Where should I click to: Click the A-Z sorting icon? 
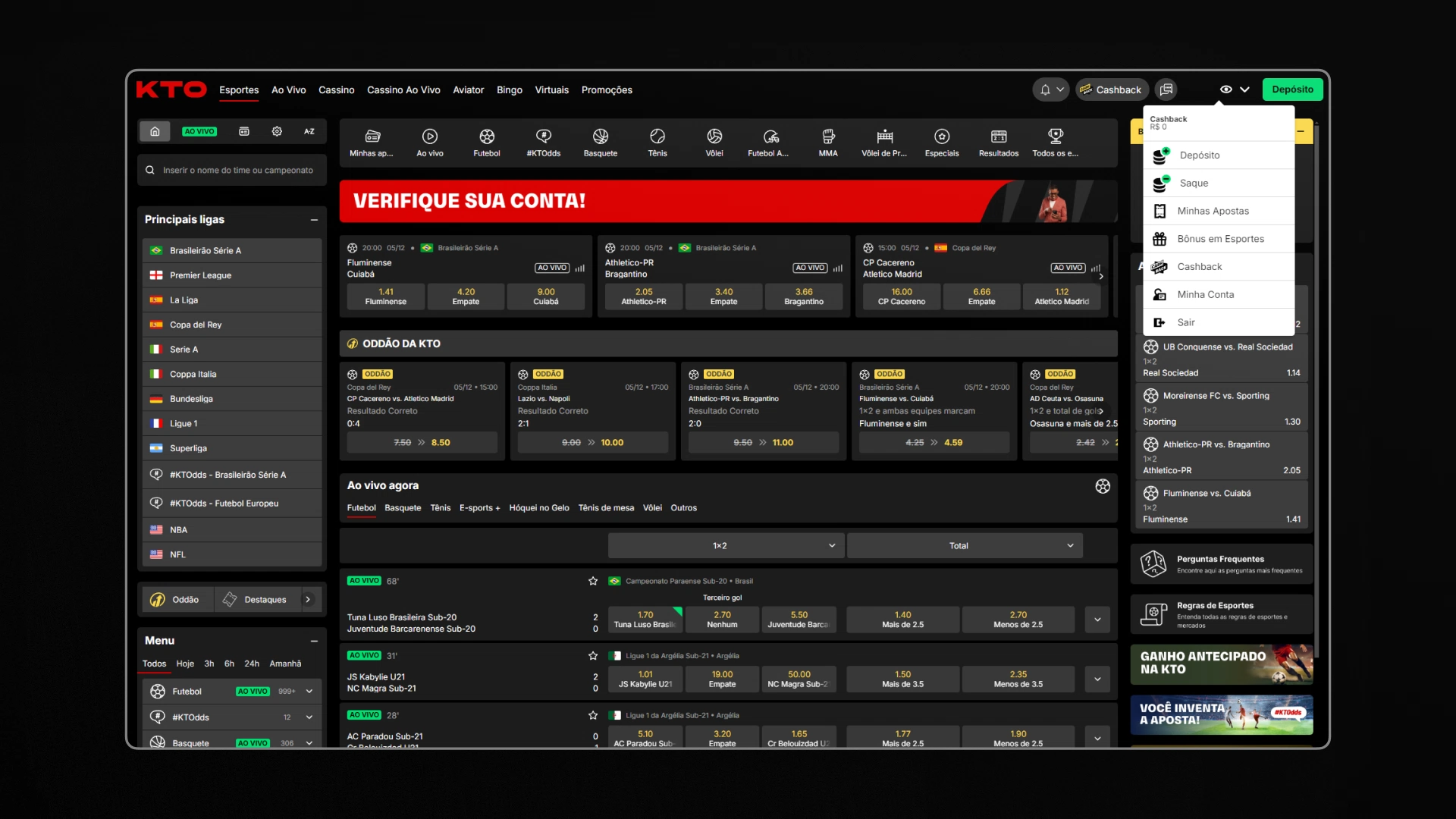point(309,131)
